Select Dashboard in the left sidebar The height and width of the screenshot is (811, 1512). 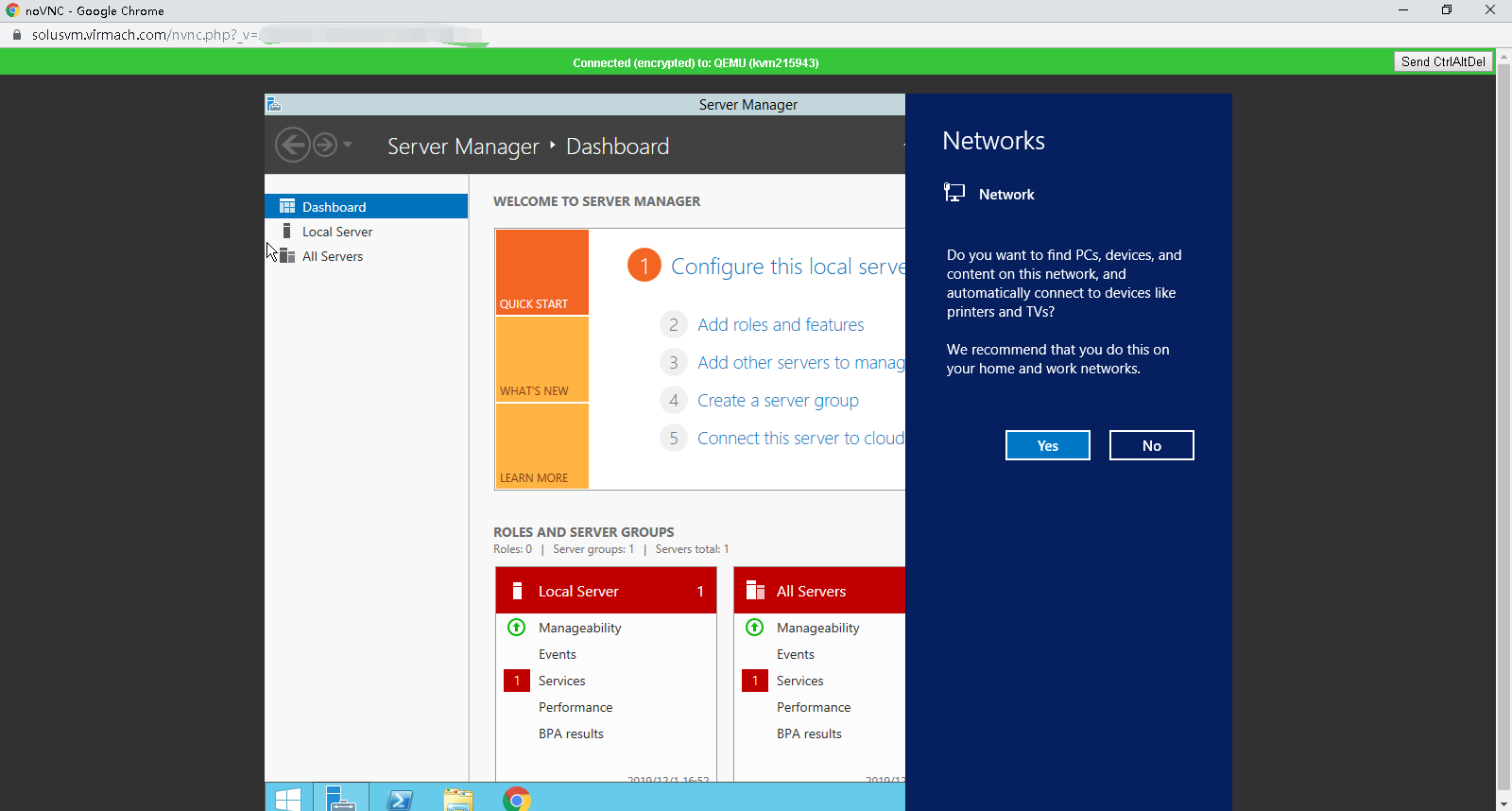pyautogui.click(x=367, y=206)
